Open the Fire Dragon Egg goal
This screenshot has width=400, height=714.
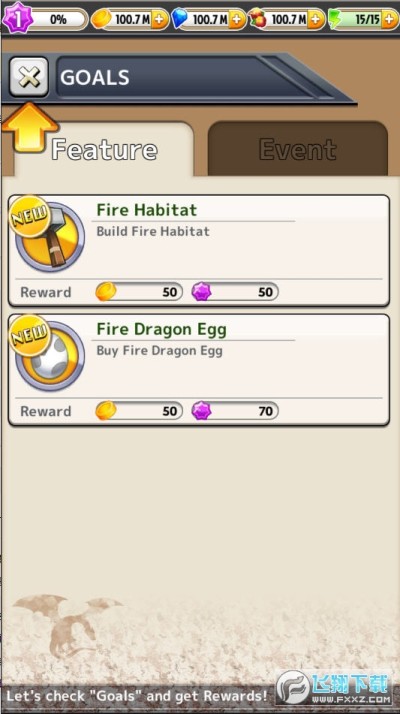coord(199,370)
